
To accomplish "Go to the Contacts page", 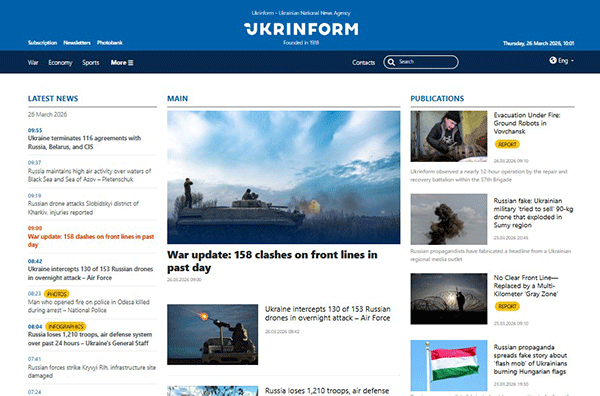I will tap(364, 62).
